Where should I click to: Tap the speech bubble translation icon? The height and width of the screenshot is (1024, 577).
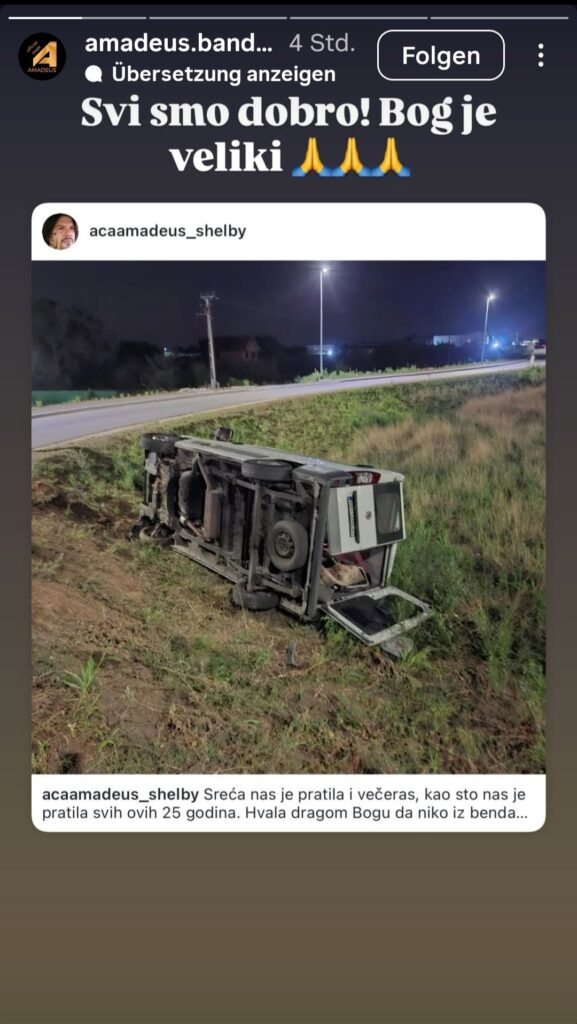tap(94, 74)
